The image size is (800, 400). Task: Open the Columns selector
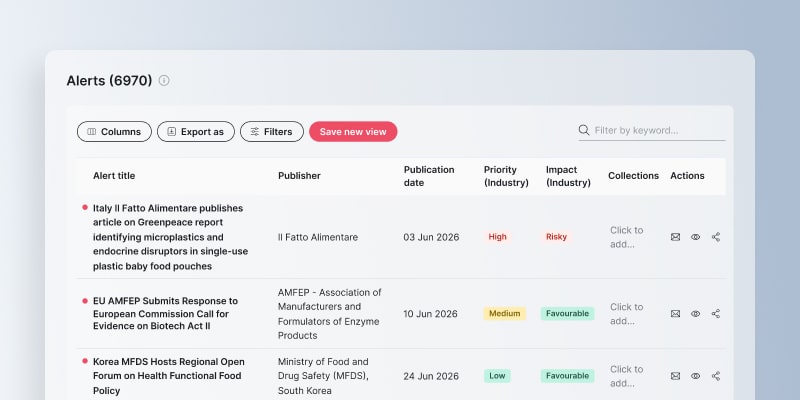pyautogui.click(x=114, y=132)
